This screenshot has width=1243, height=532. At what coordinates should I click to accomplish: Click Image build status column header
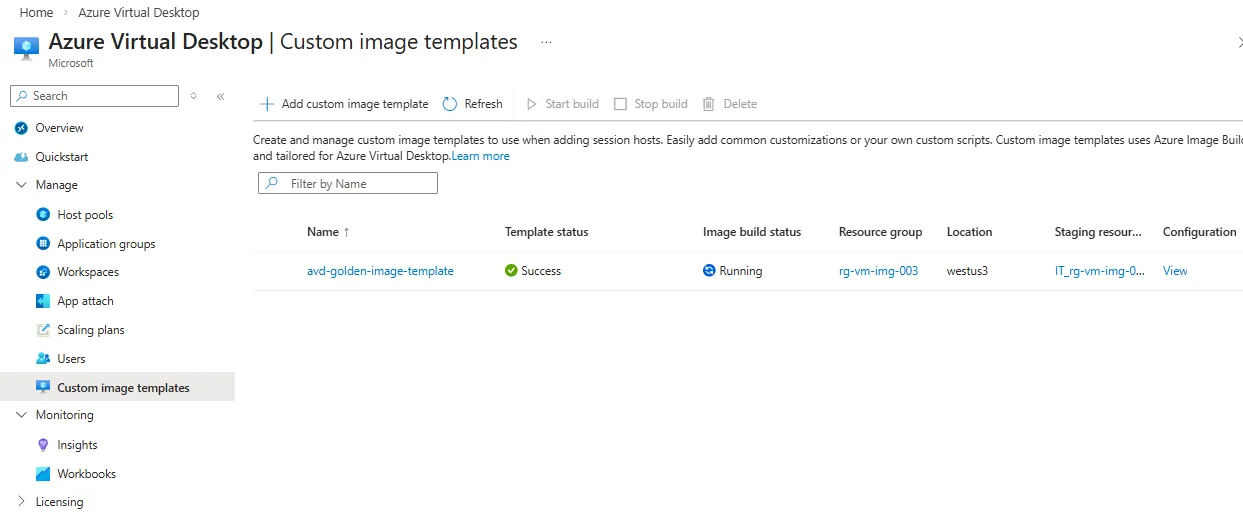coord(752,232)
